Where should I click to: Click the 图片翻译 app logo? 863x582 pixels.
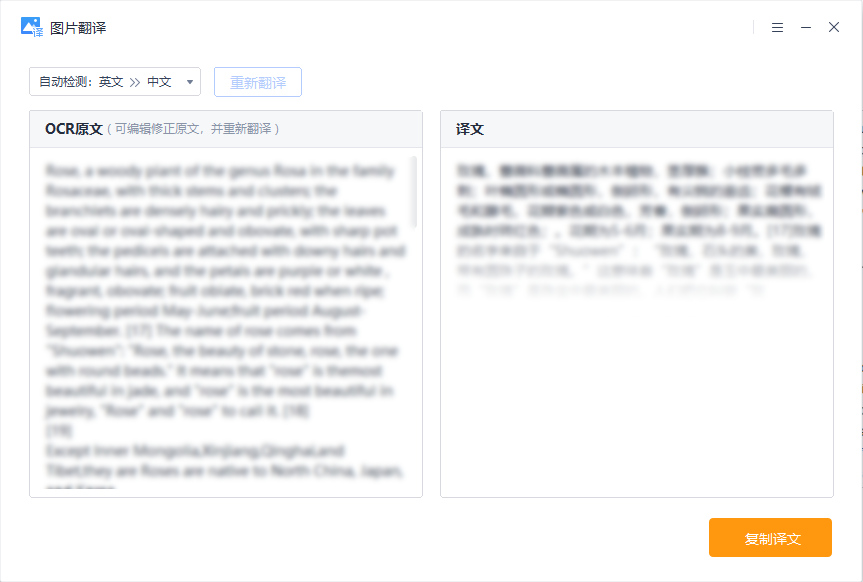point(28,27)
